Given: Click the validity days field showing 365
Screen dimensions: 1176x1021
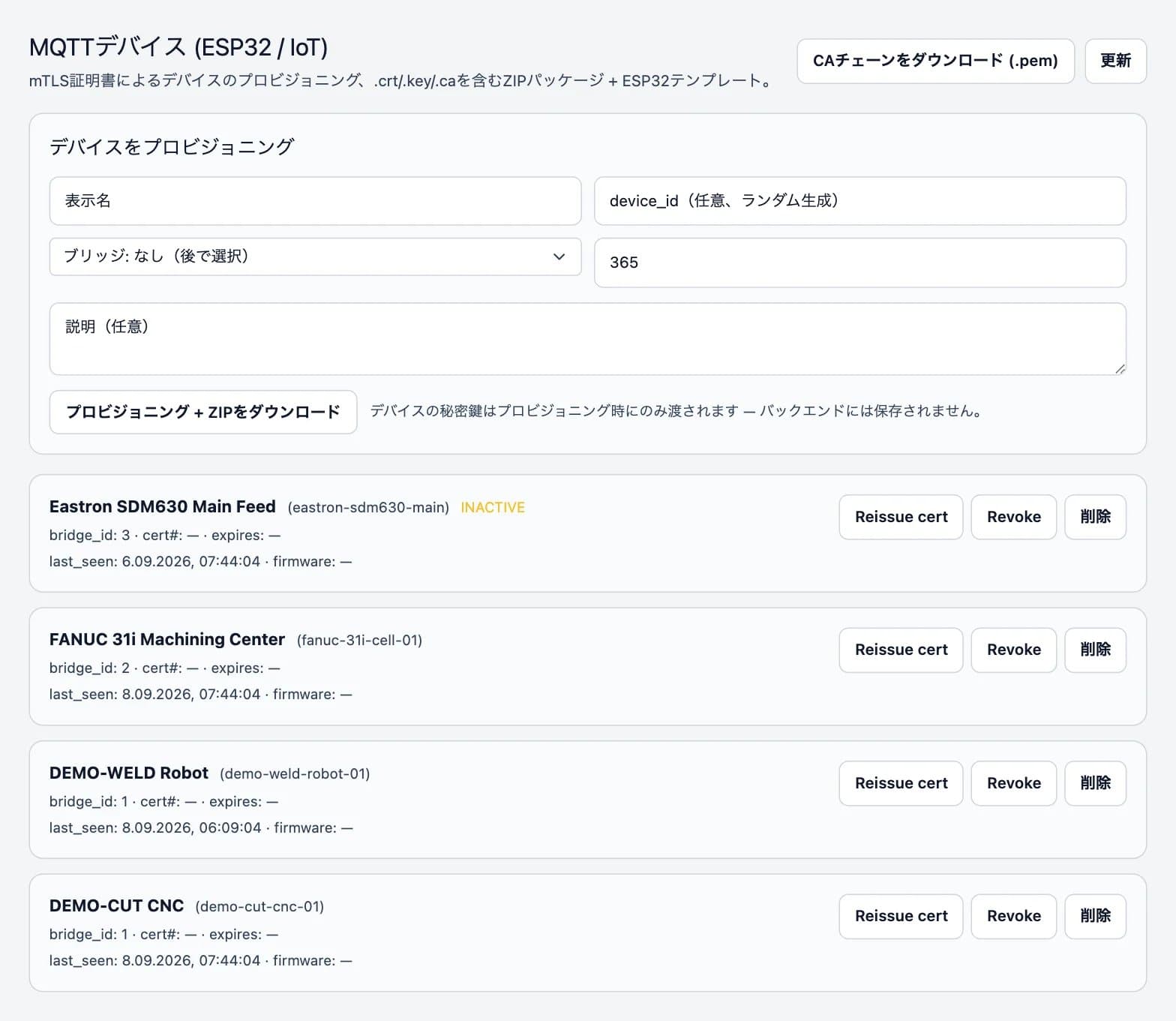Looking at the screenshot, I should click(x=859, y=263).
